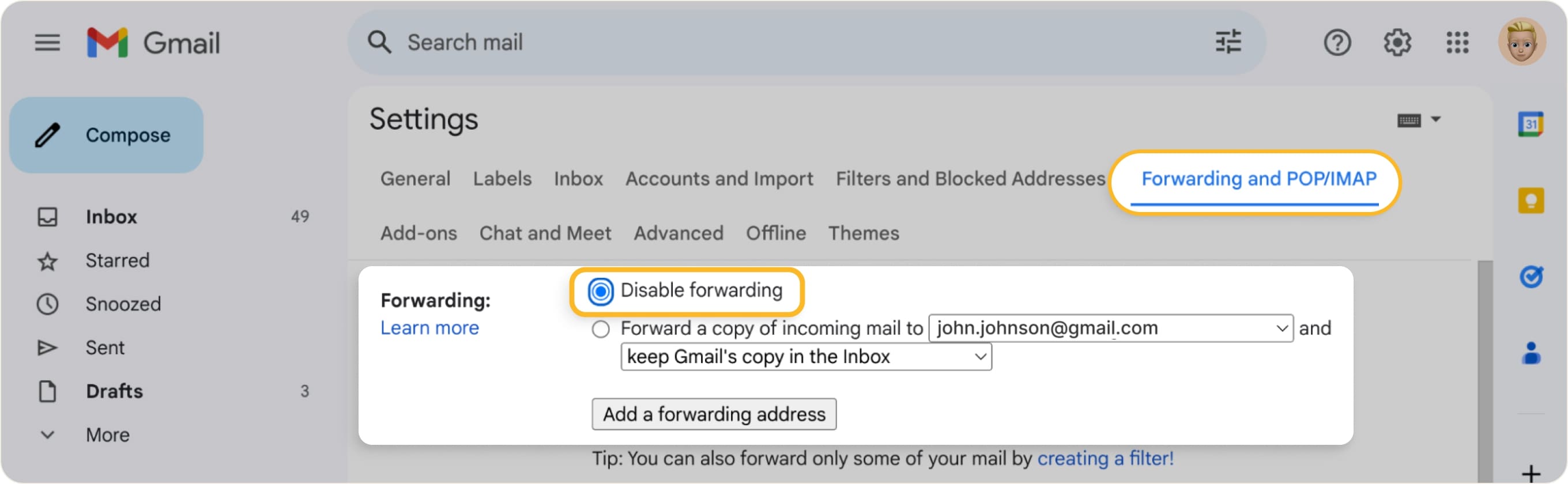Open the Gmail Help menu
Viewport: 1568px width, 484px height.
coord(1337,43)
